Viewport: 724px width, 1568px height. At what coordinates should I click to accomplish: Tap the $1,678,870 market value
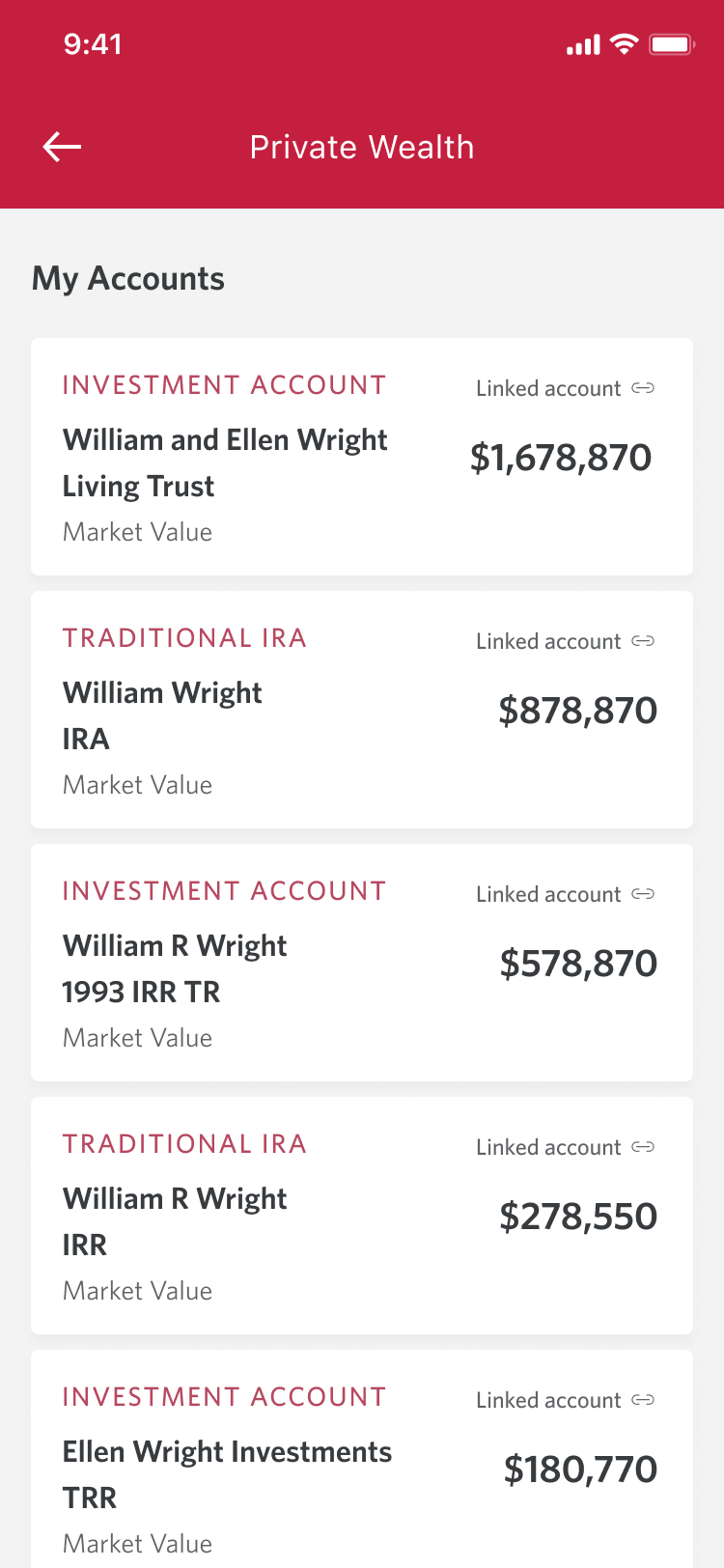561,458
